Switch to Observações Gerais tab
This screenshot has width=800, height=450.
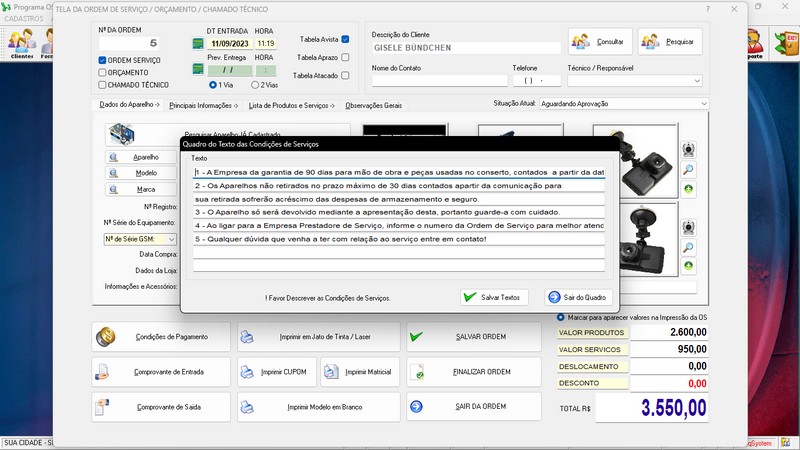click(x=373, y=105)
